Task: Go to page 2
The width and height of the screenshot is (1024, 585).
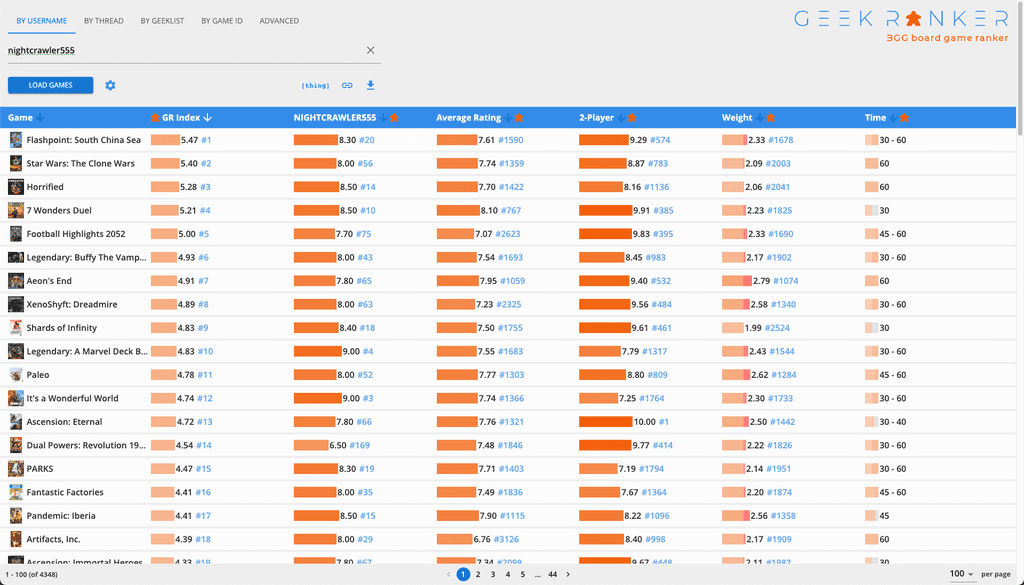Action: tap(478, 575)
